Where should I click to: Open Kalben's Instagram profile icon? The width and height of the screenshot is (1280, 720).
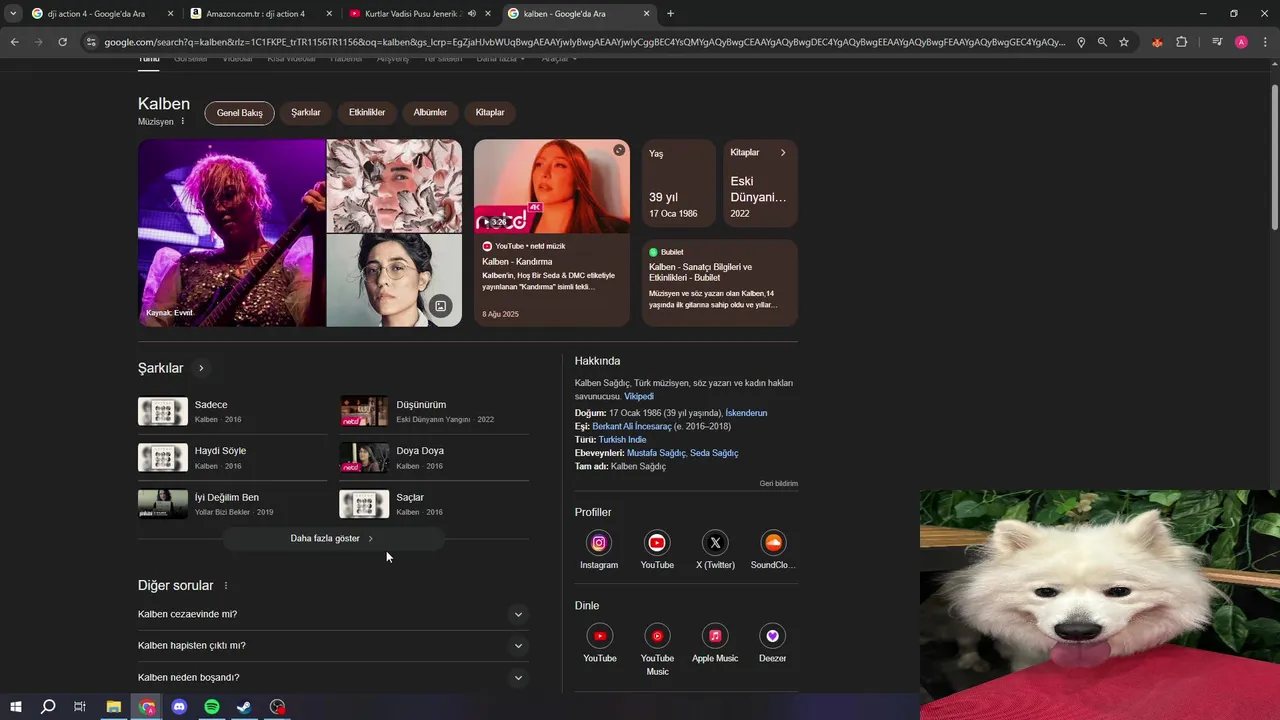599,543
